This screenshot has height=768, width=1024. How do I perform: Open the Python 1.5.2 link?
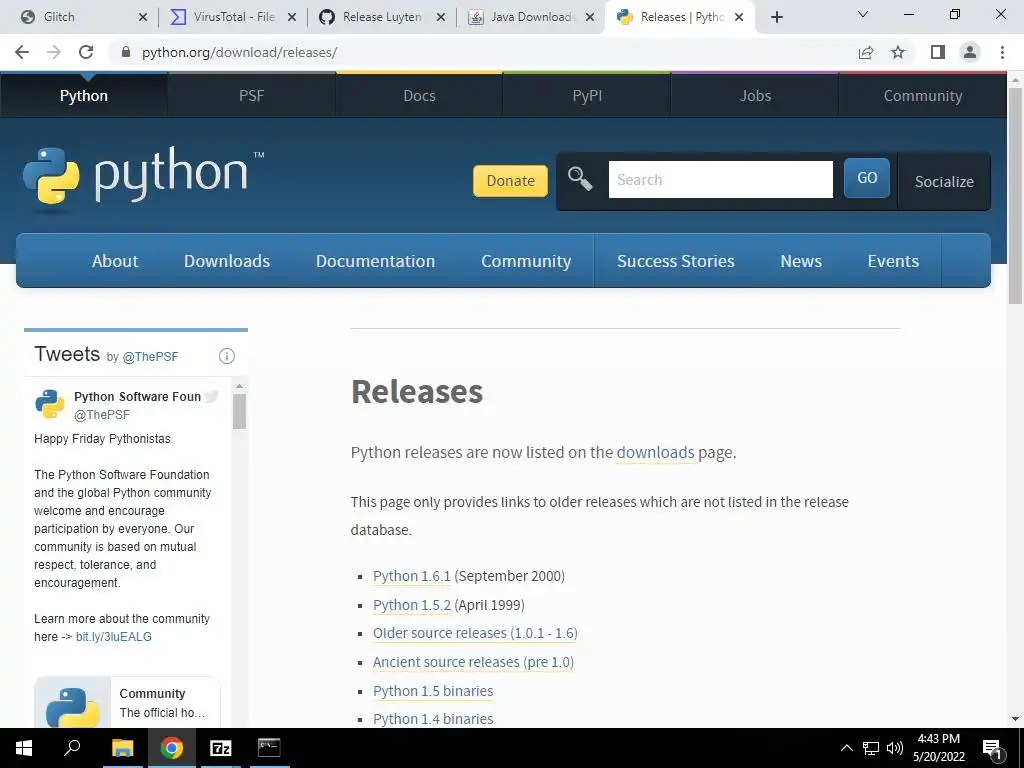[411, 605]
